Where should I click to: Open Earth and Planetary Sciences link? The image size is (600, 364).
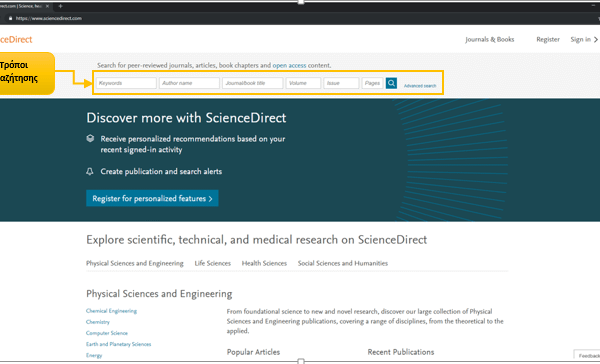(x=118, y=344)
